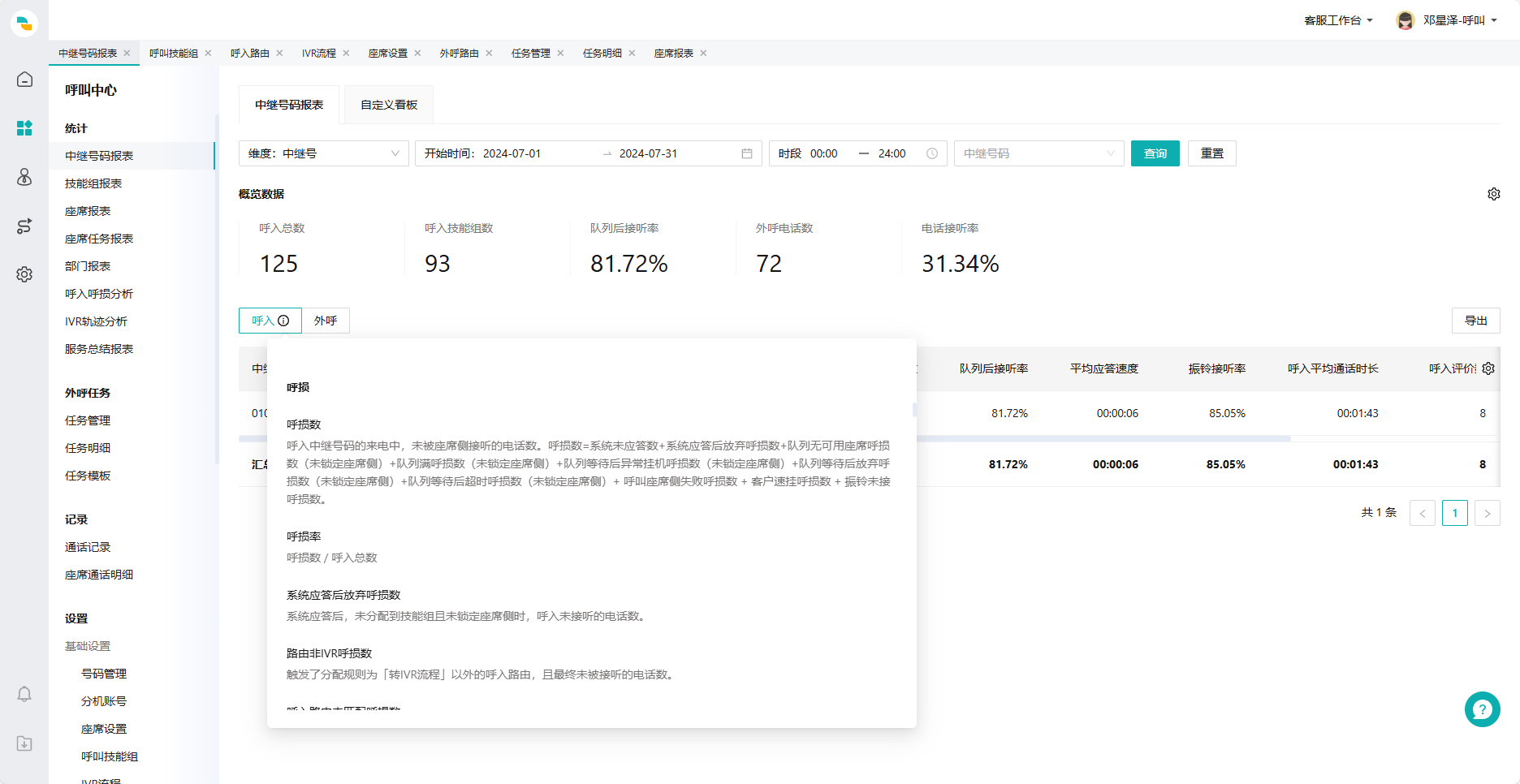Viewport: 1520px width, 784px height.
Task: Click the 查询 button
Action: click(1155, 153)
